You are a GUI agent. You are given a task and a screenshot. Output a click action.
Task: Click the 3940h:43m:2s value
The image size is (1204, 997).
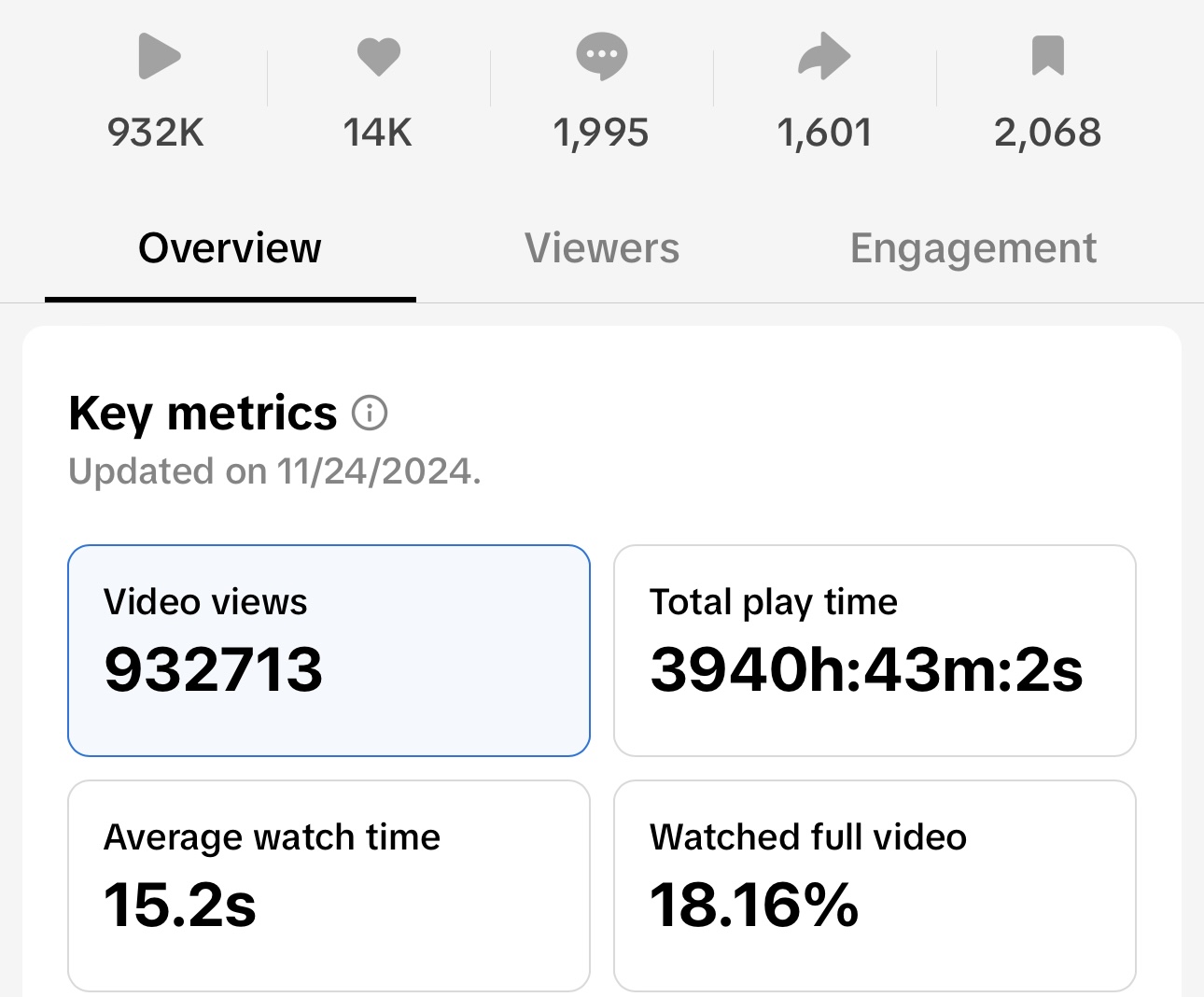click(x=867, y=670)
